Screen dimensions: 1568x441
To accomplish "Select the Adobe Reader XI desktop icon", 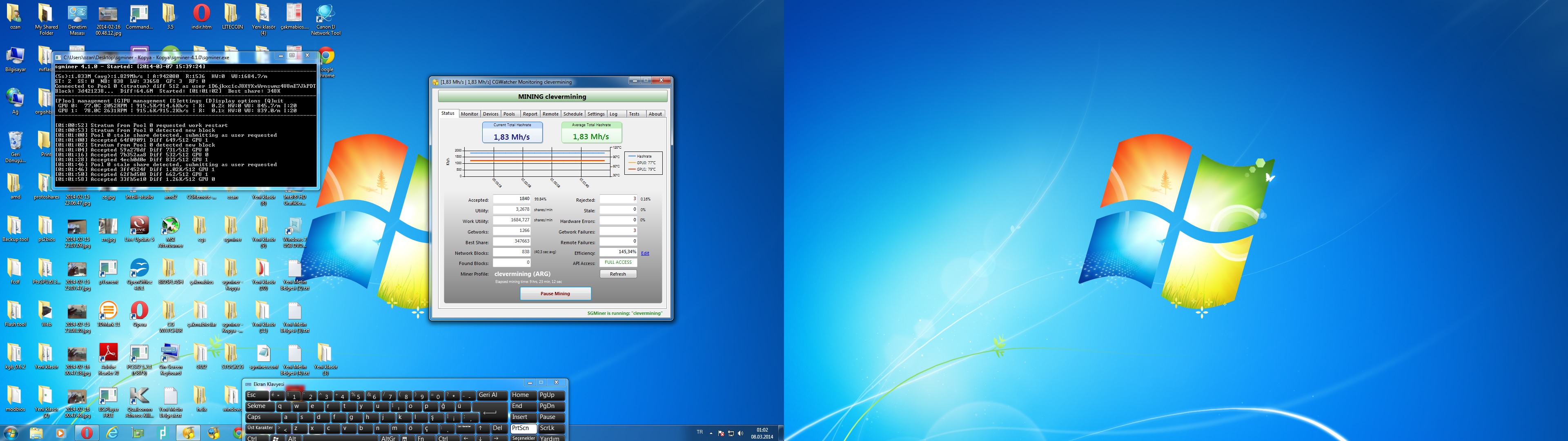I will (x=108, y=359).
